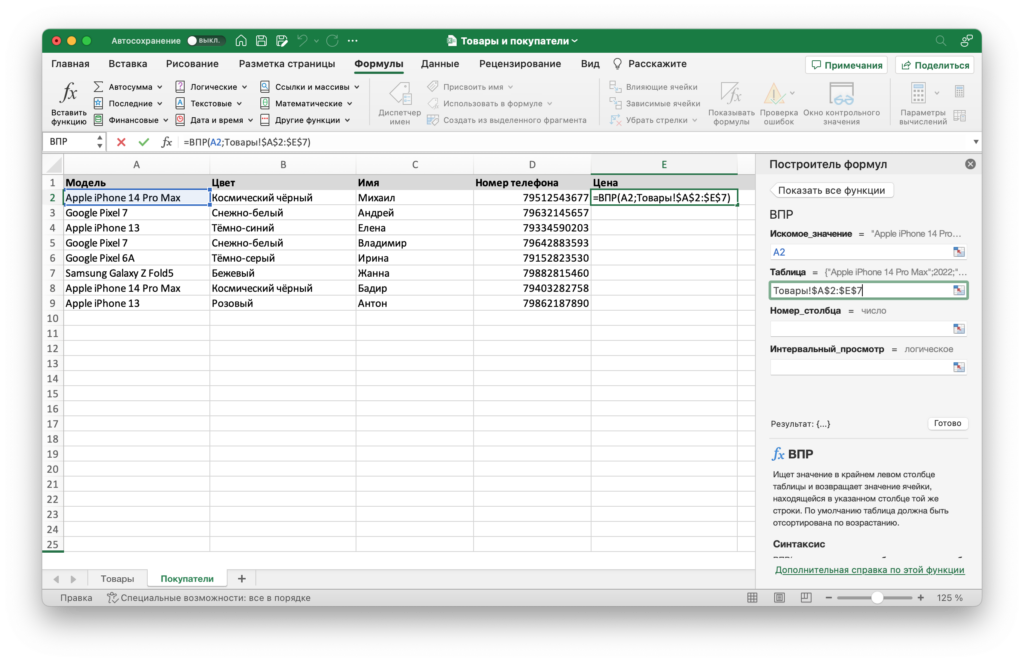Click the search magnifier icon
Image resolution: width=1024 pixels, height=662 pixels.
pyautogui.click(x=940, y=40)
